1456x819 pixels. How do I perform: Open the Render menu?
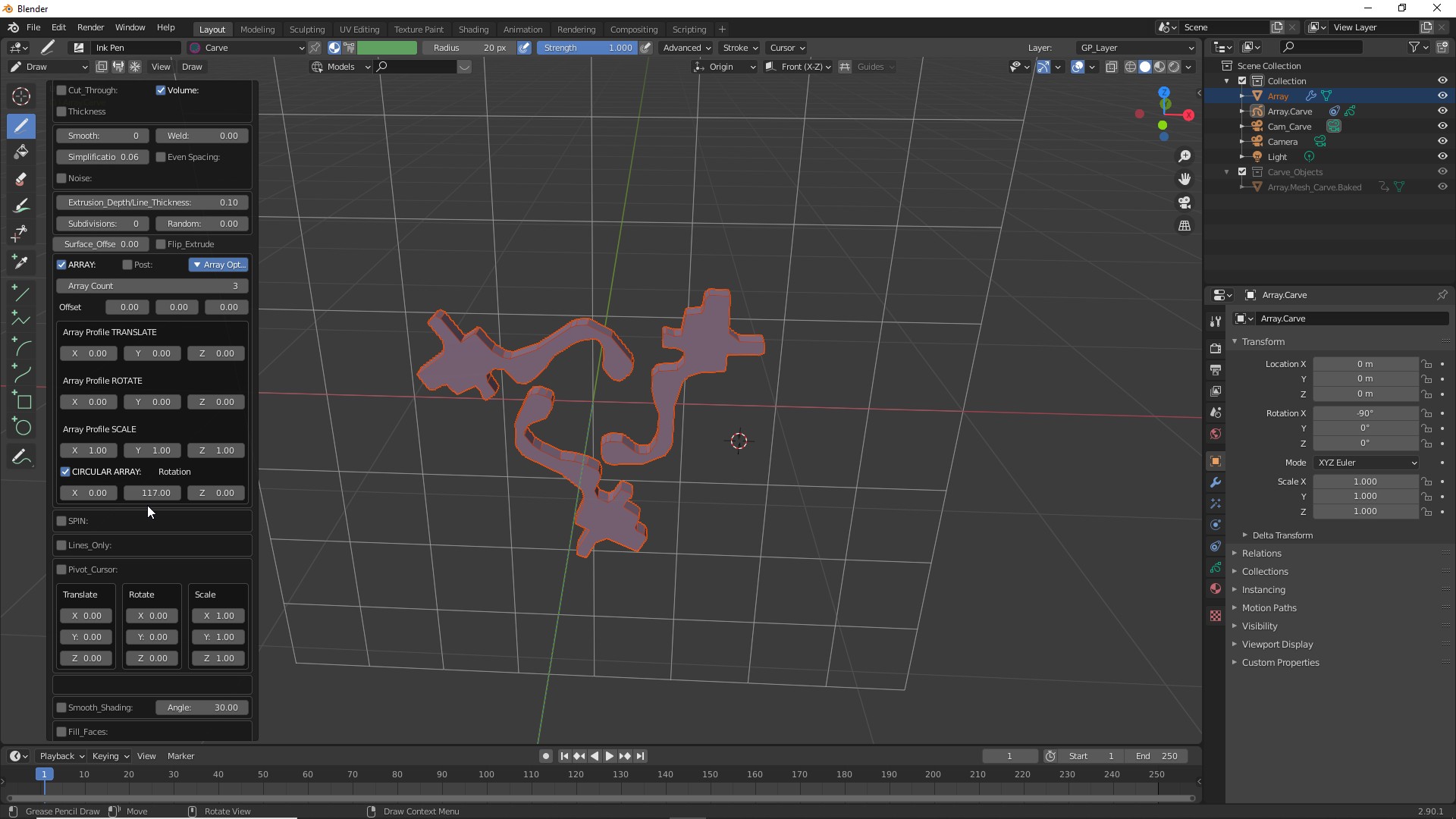[90, 27]
